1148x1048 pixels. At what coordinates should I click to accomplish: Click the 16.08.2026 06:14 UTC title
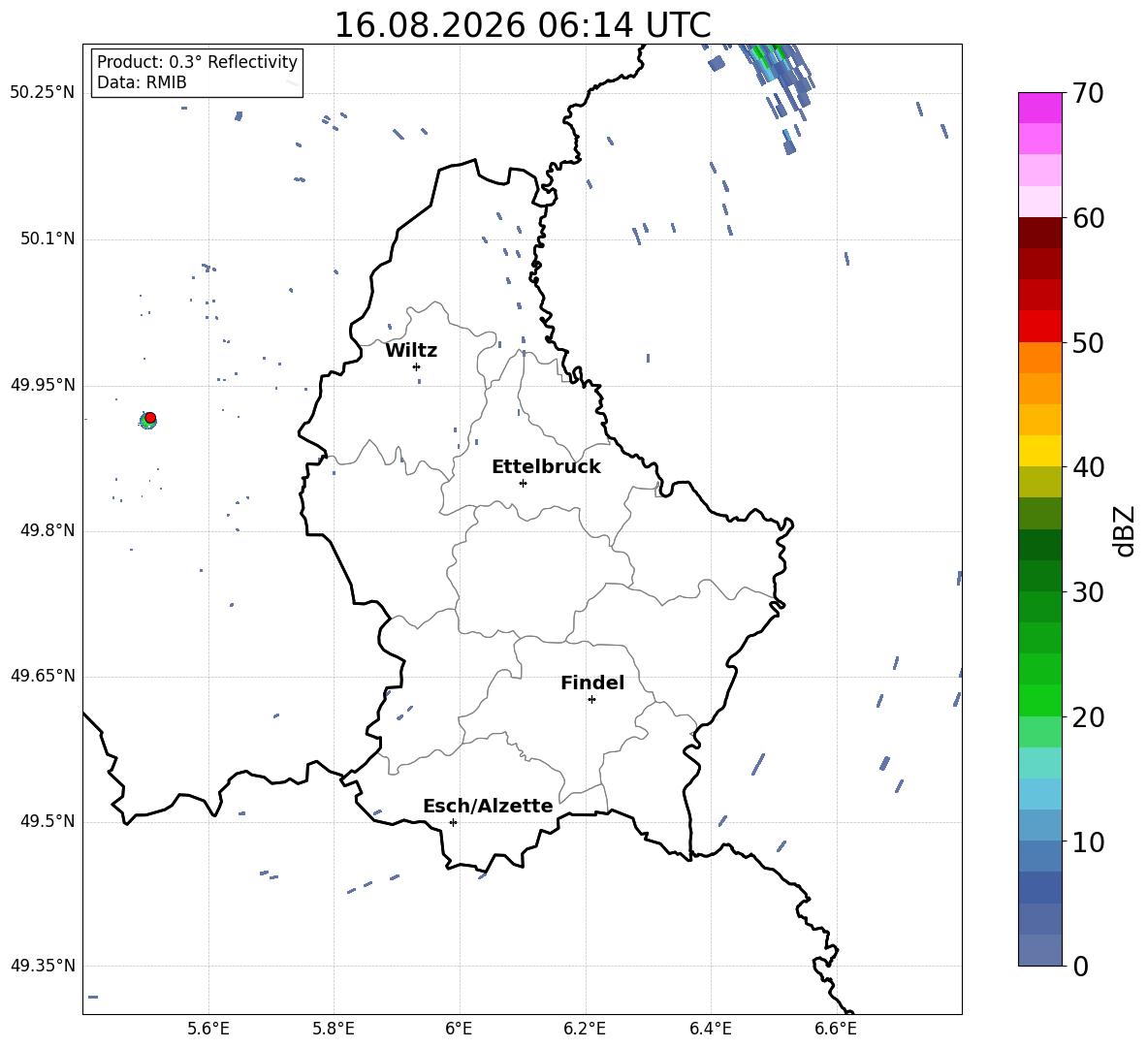coord(523,25)
